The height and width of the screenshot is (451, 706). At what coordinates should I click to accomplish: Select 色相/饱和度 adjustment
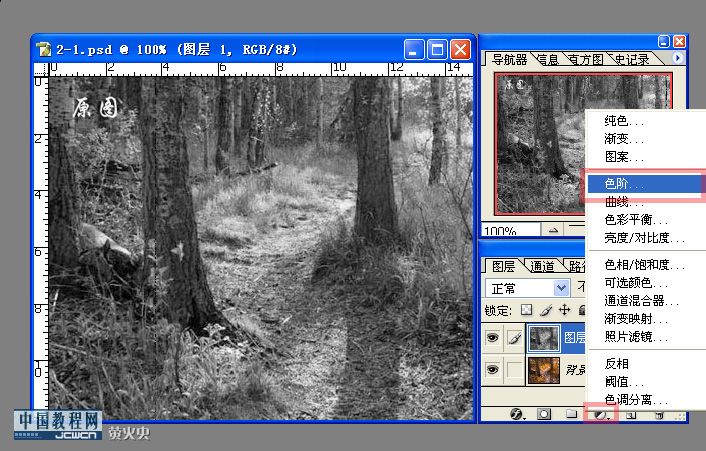click(x=645, y=265)
